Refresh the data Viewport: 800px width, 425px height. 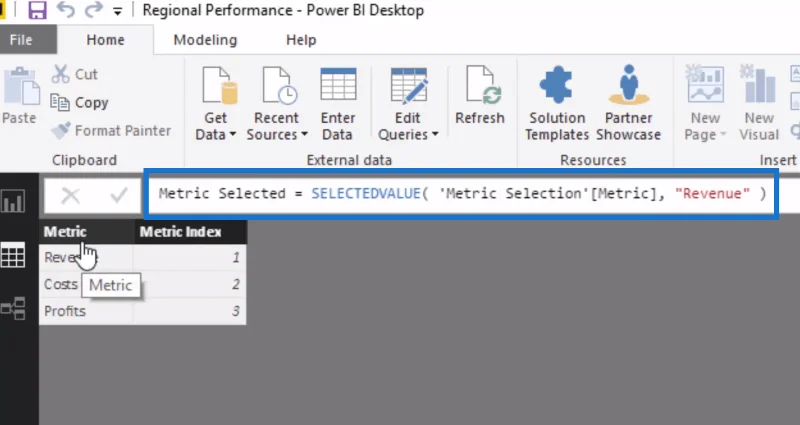point(480,96)
